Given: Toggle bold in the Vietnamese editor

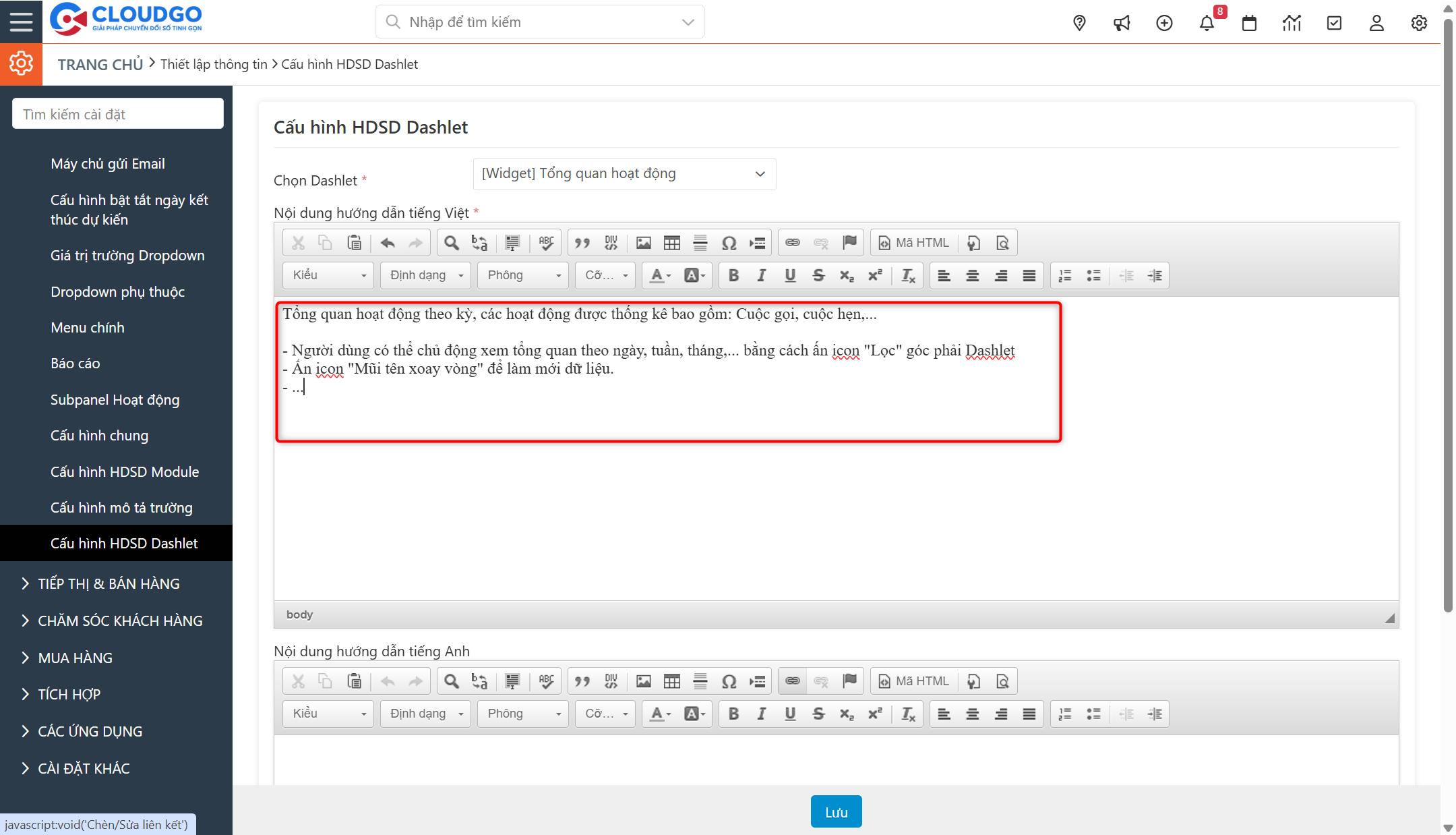Looking at the screenshot, I should pos(733,275).
